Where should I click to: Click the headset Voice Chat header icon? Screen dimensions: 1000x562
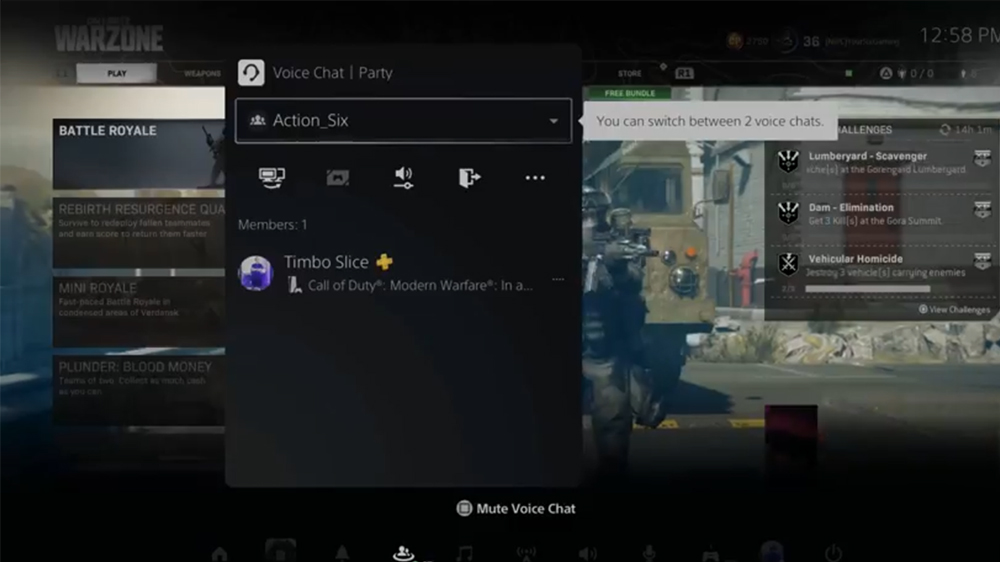[251, 73]
